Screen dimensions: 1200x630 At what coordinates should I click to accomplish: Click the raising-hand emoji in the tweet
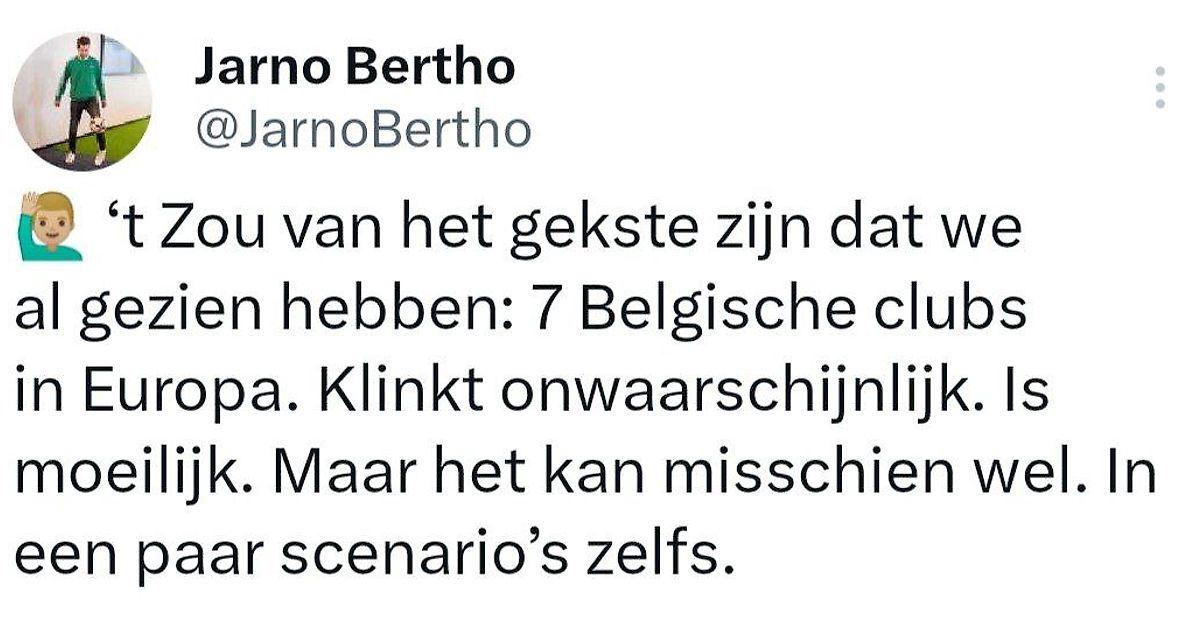[50, 230]
